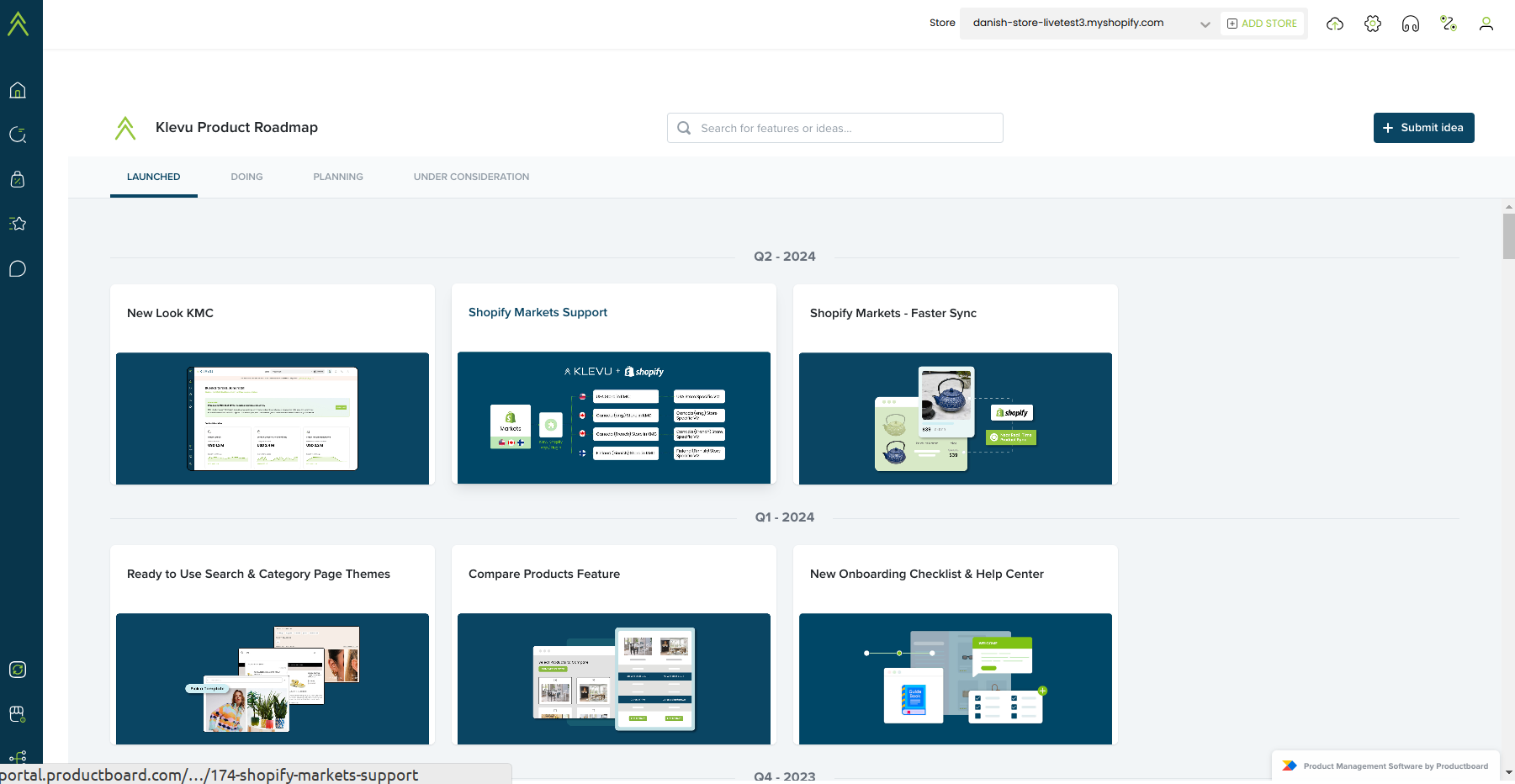Image resolution: width=1515 pixels, height=784 pixels.
Task: Click the headphones support icon
Action: 1411,24
